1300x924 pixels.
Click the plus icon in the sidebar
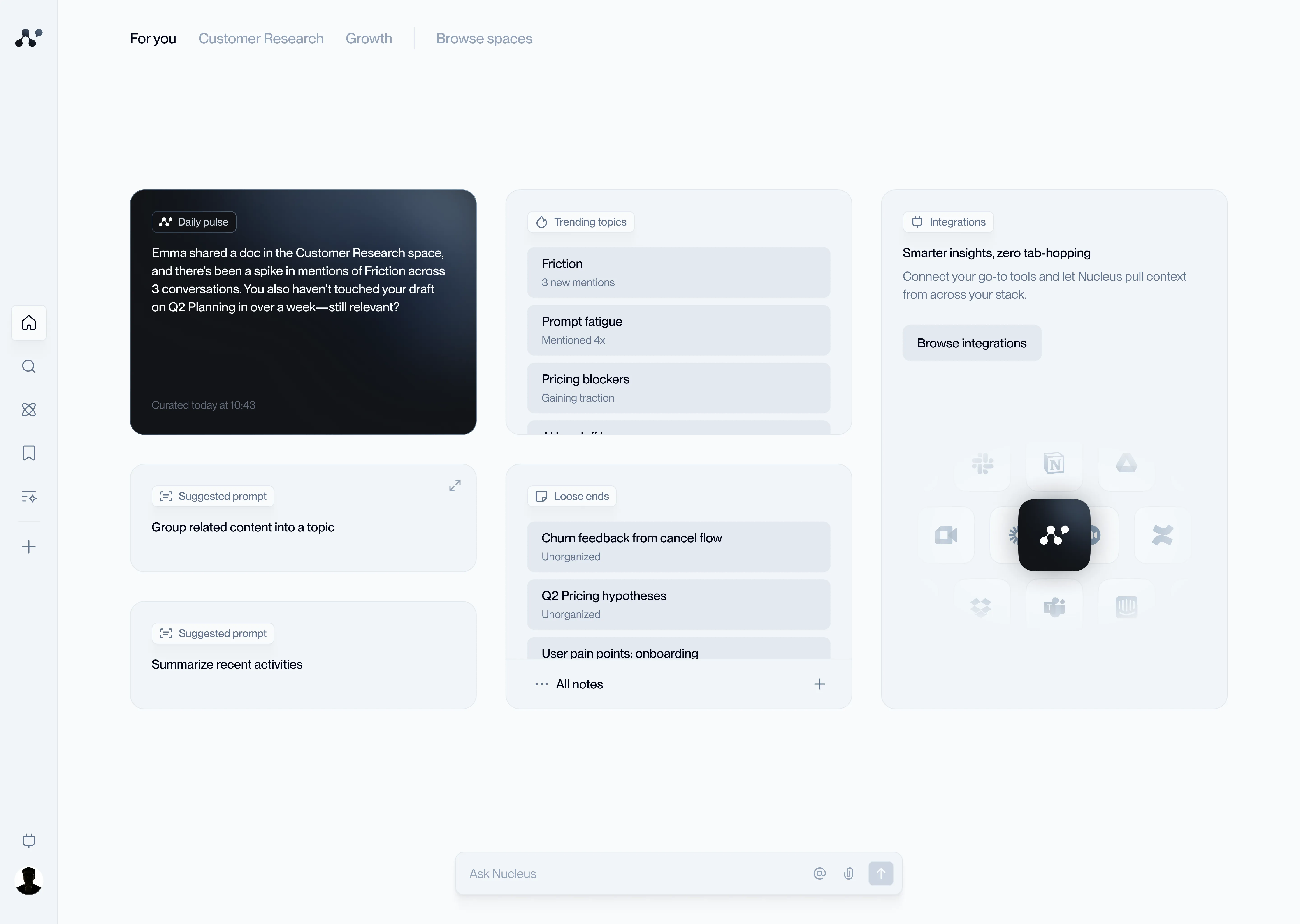pyautogui.click(x=29, y=547)
